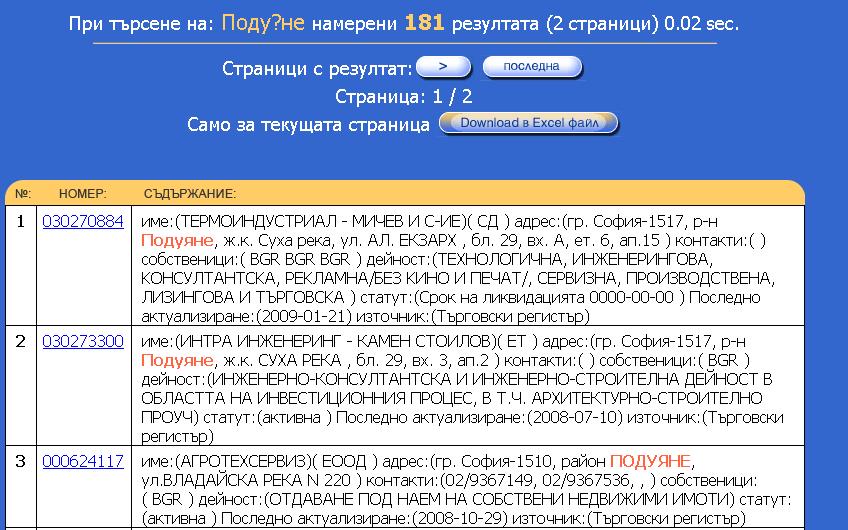The height and width of the screenshot is (530, 848).
Task: Click update date 2008-10-29 in row 3
Action: (x=459, y=518)
